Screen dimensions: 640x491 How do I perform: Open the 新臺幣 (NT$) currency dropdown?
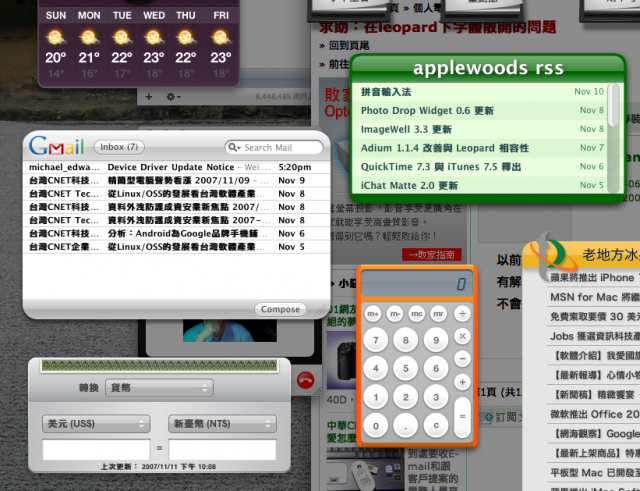(222, 424)
